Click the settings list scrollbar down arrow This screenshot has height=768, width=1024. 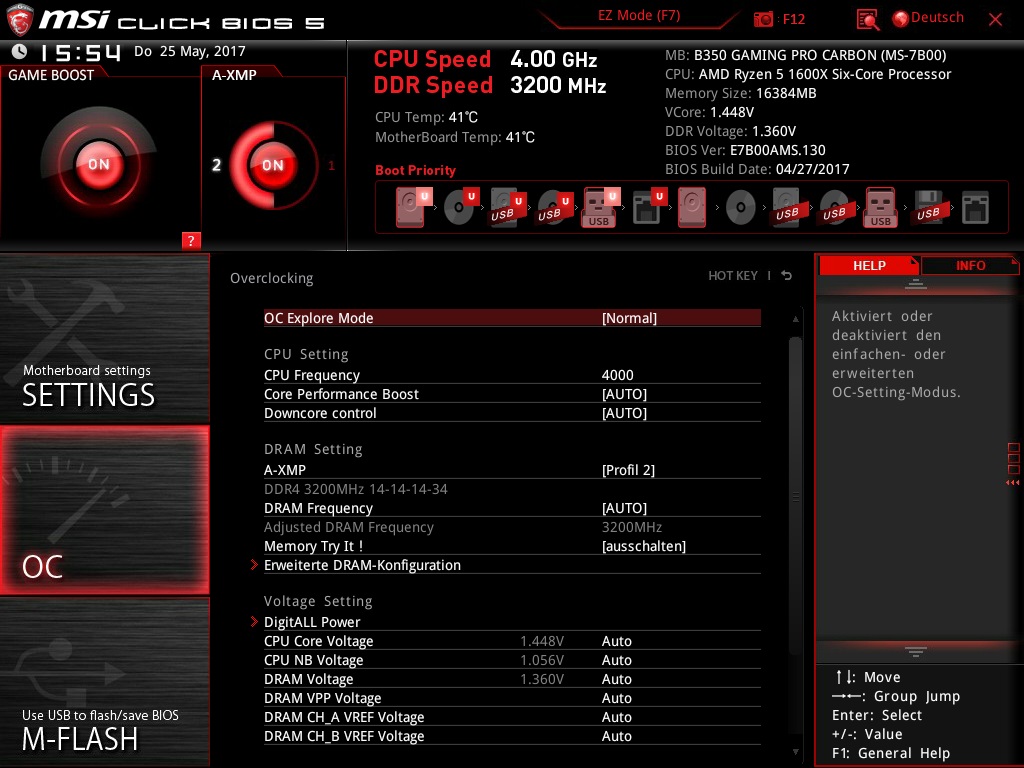click(x=795, y=752)
